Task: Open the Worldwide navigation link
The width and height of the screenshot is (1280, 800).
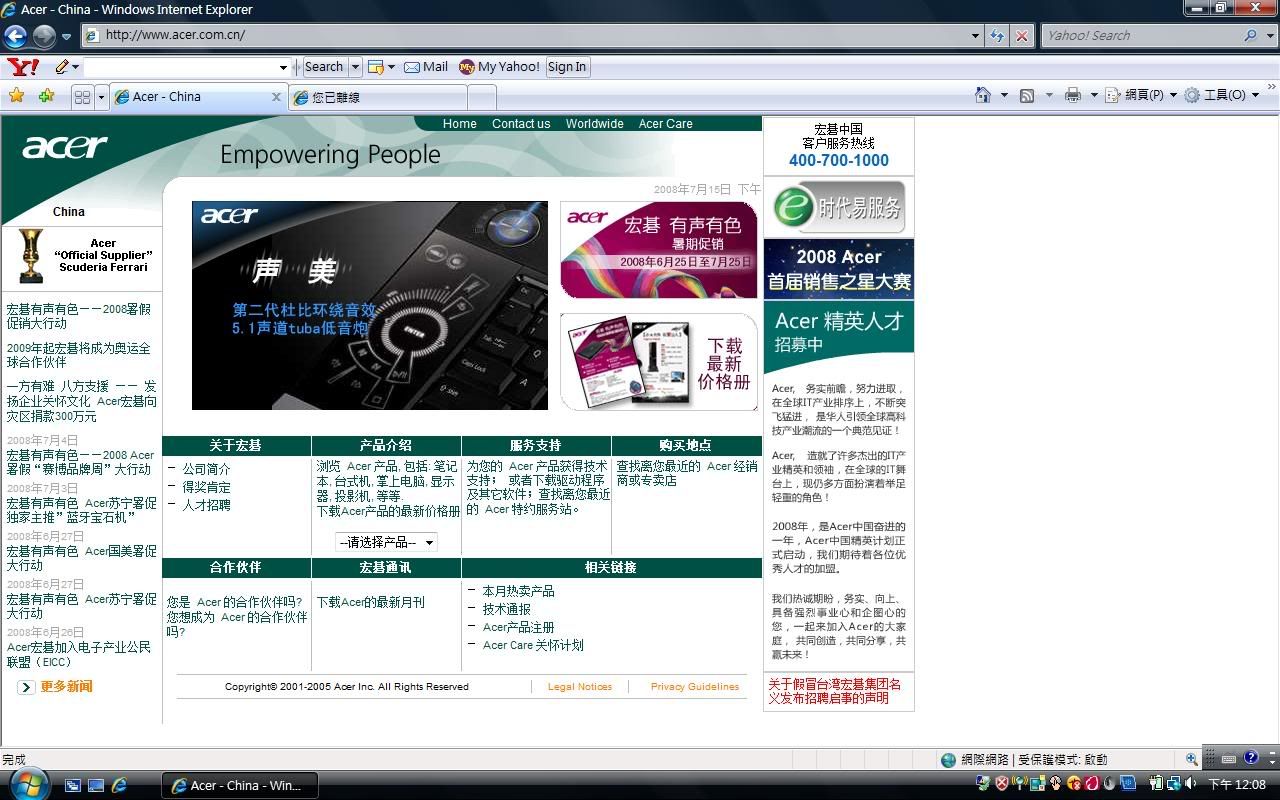Action: [x=594, y=124]
